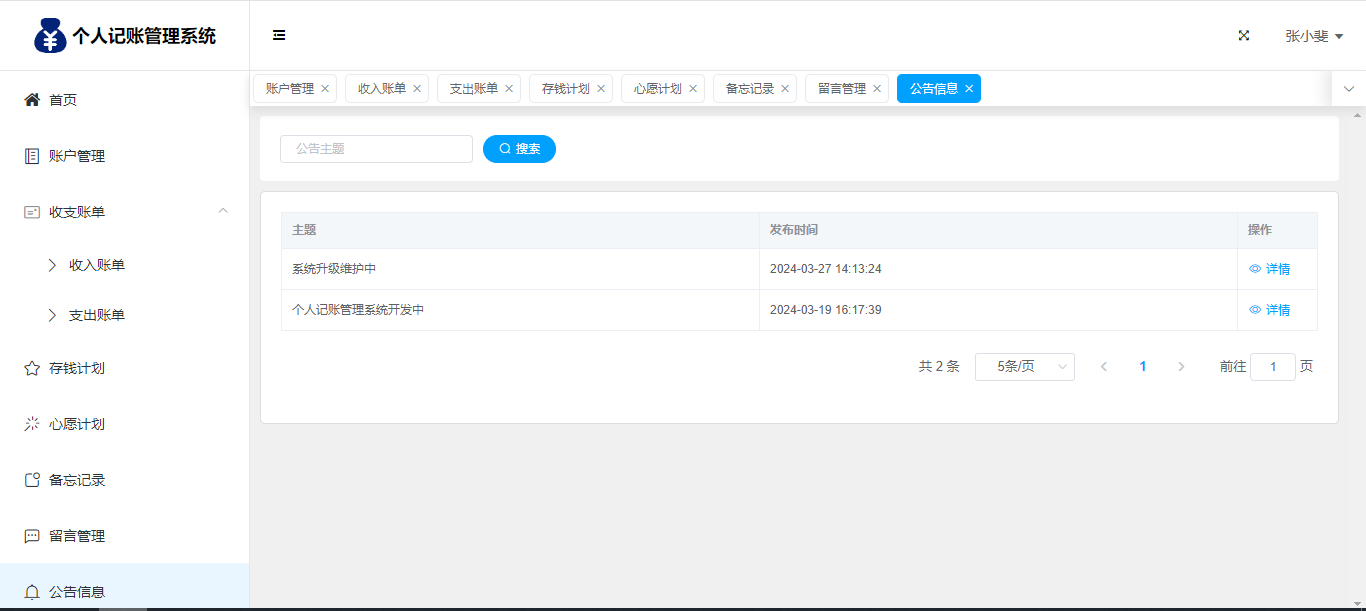Collapse the sidebar using hamburger icon

279,35
